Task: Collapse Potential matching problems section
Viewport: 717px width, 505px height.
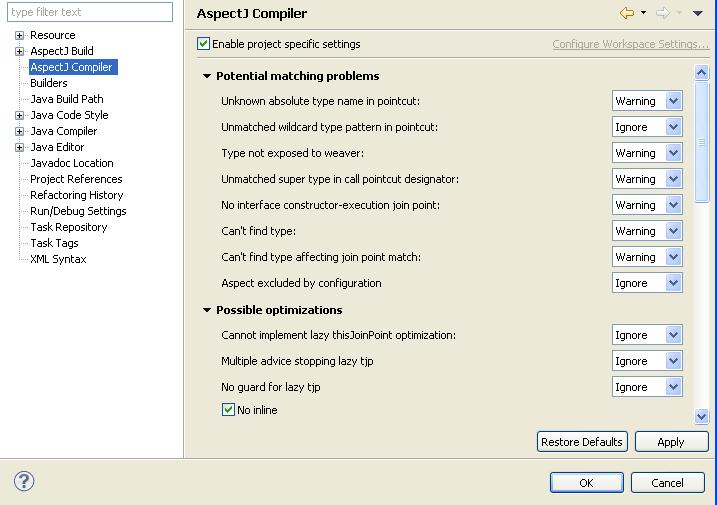Action: (207, 76)
